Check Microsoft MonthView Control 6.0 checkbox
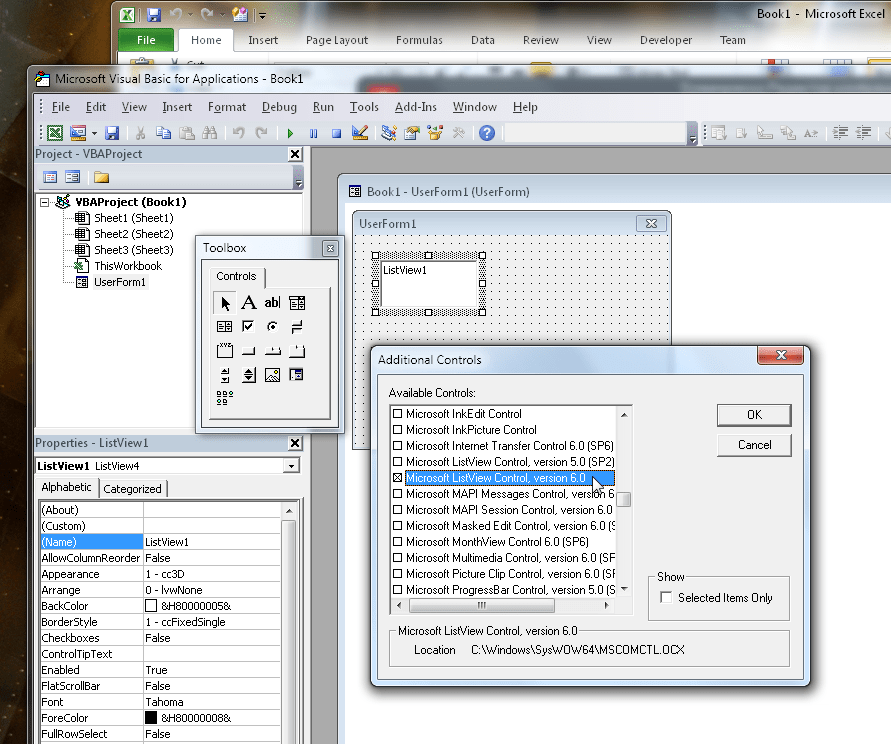 click(398, 542)
